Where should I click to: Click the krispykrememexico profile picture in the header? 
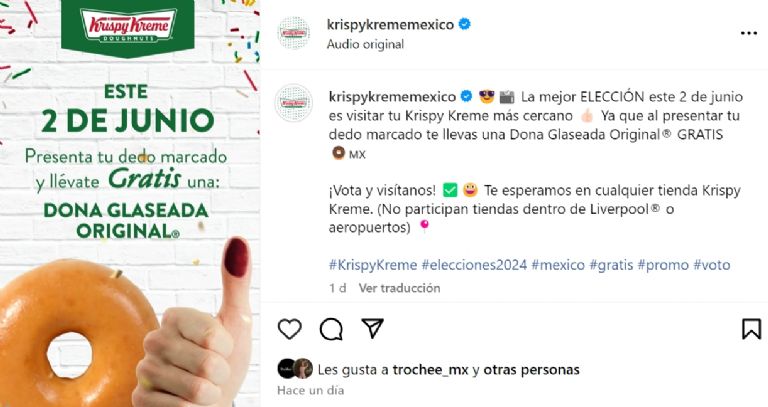pos(293,33)
